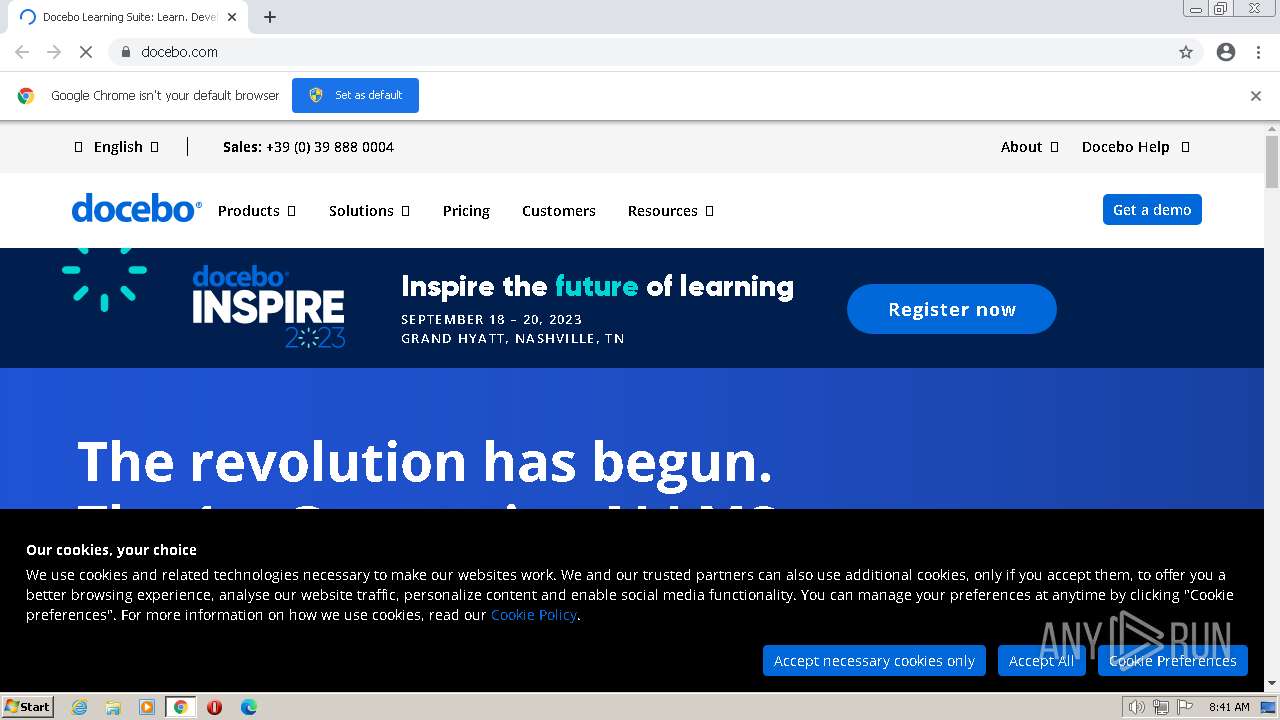
Task: Click the Chrome taskbar icon
Action: point(181,707)
